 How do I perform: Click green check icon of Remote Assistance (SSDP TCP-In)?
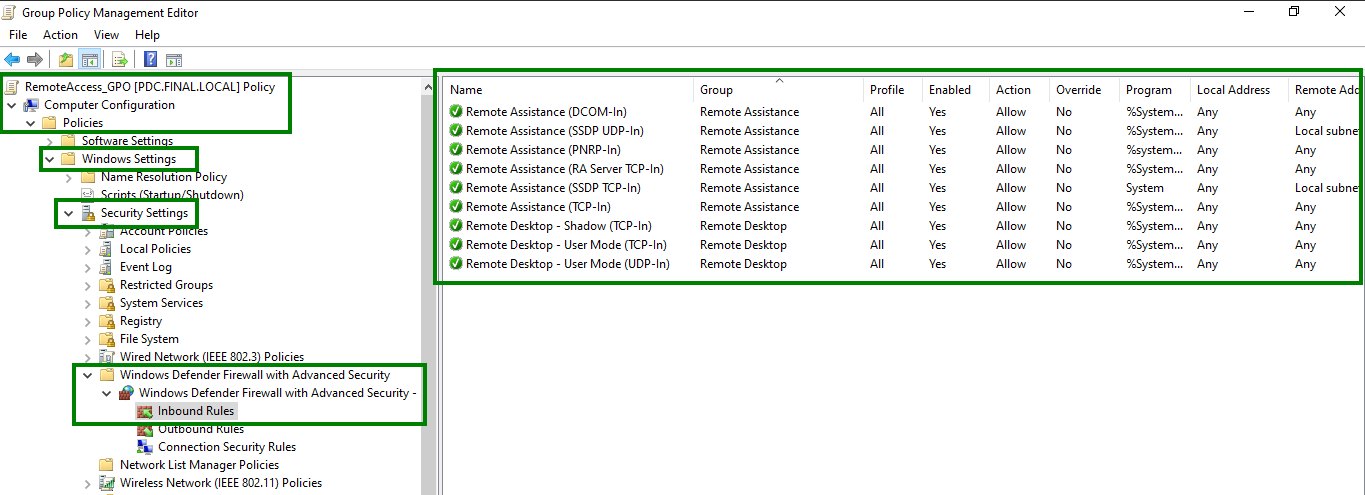[456, 188]
